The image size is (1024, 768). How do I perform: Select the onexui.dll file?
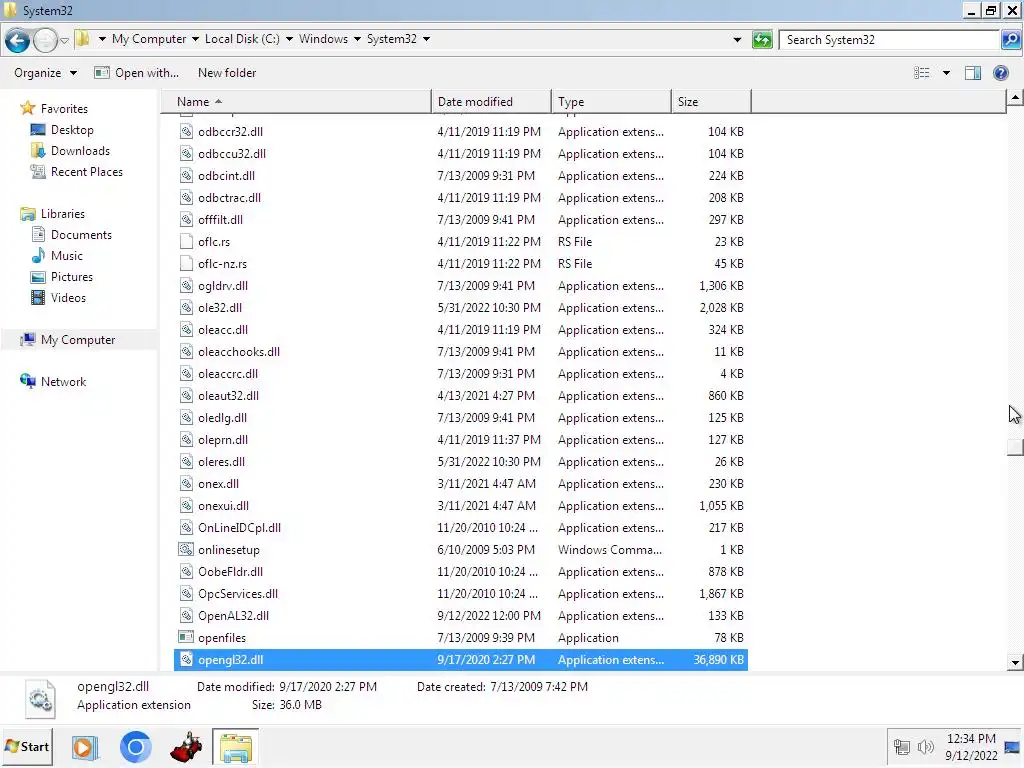(461, 506)
